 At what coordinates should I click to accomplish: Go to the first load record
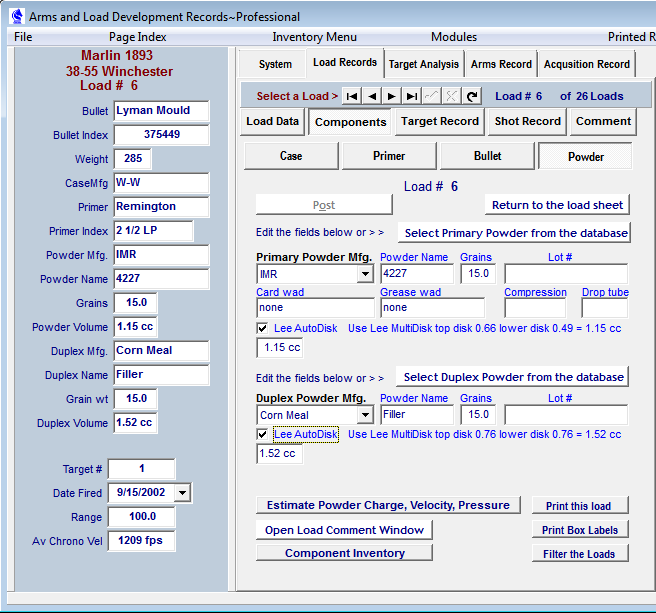(352, 96)
